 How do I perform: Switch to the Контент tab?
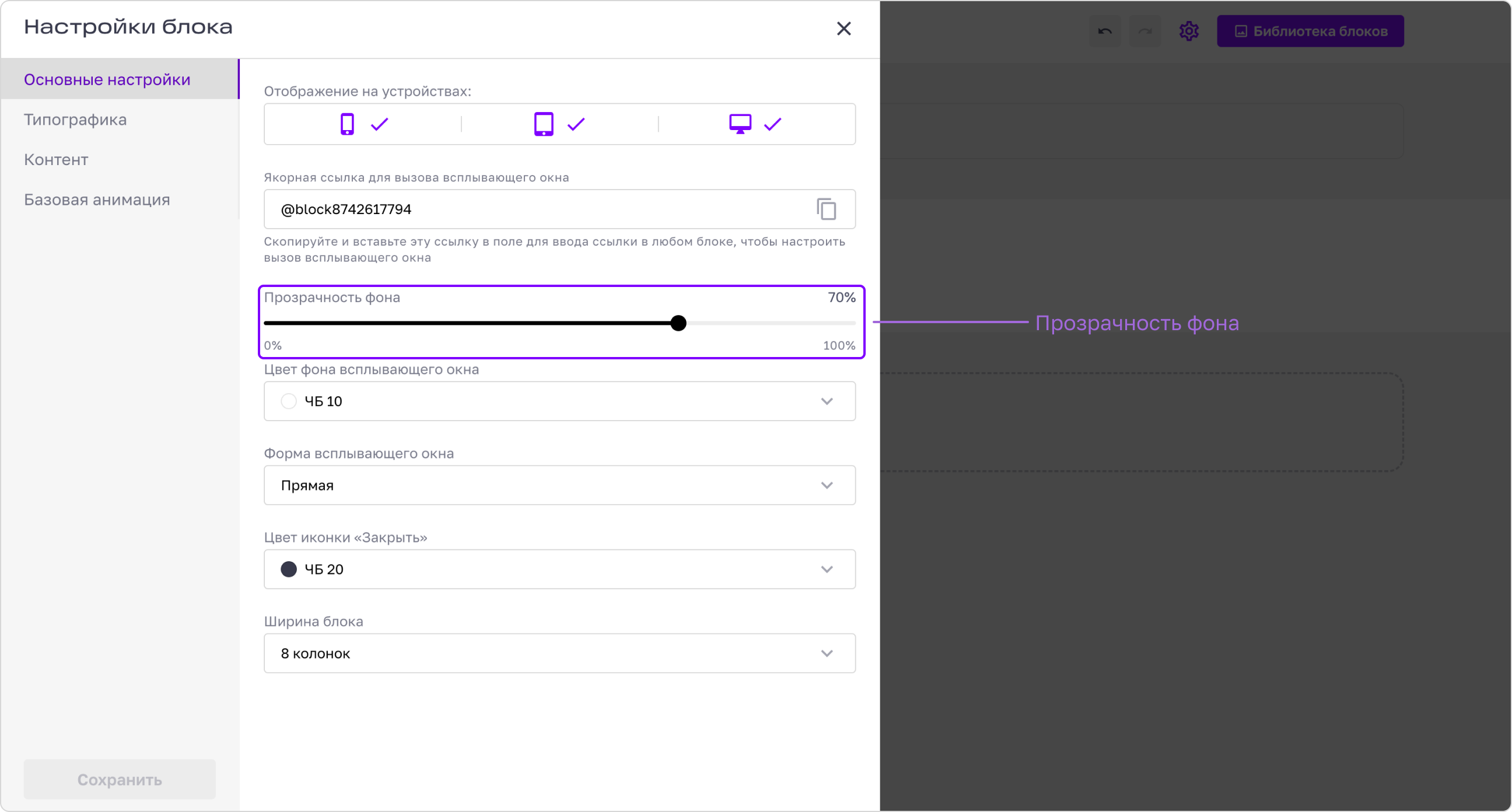click(120, 159)
